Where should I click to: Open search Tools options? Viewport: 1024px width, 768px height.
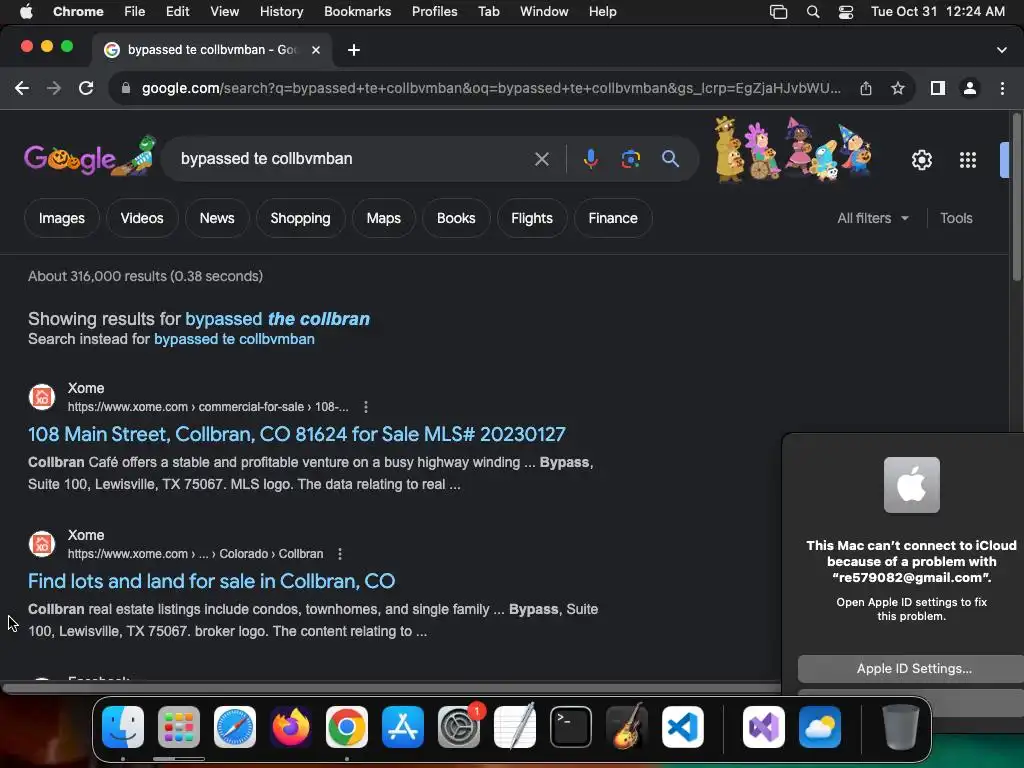point(956,218)
